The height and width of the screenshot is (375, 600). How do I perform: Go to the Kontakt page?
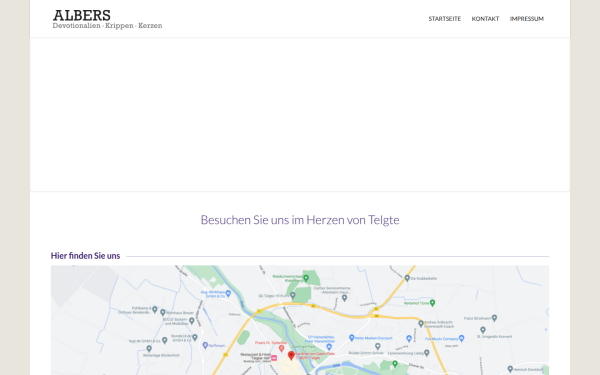pos(485,19)
